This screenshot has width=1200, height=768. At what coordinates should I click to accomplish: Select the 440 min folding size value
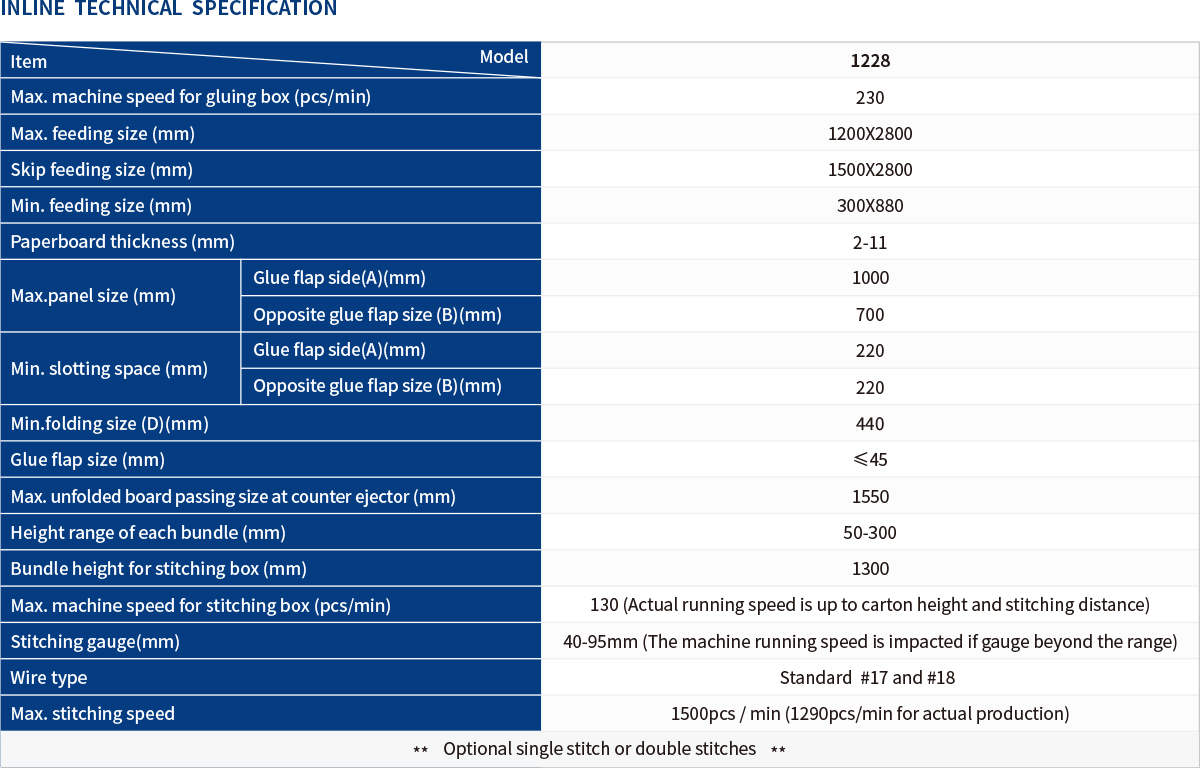[x=870, y=424]
